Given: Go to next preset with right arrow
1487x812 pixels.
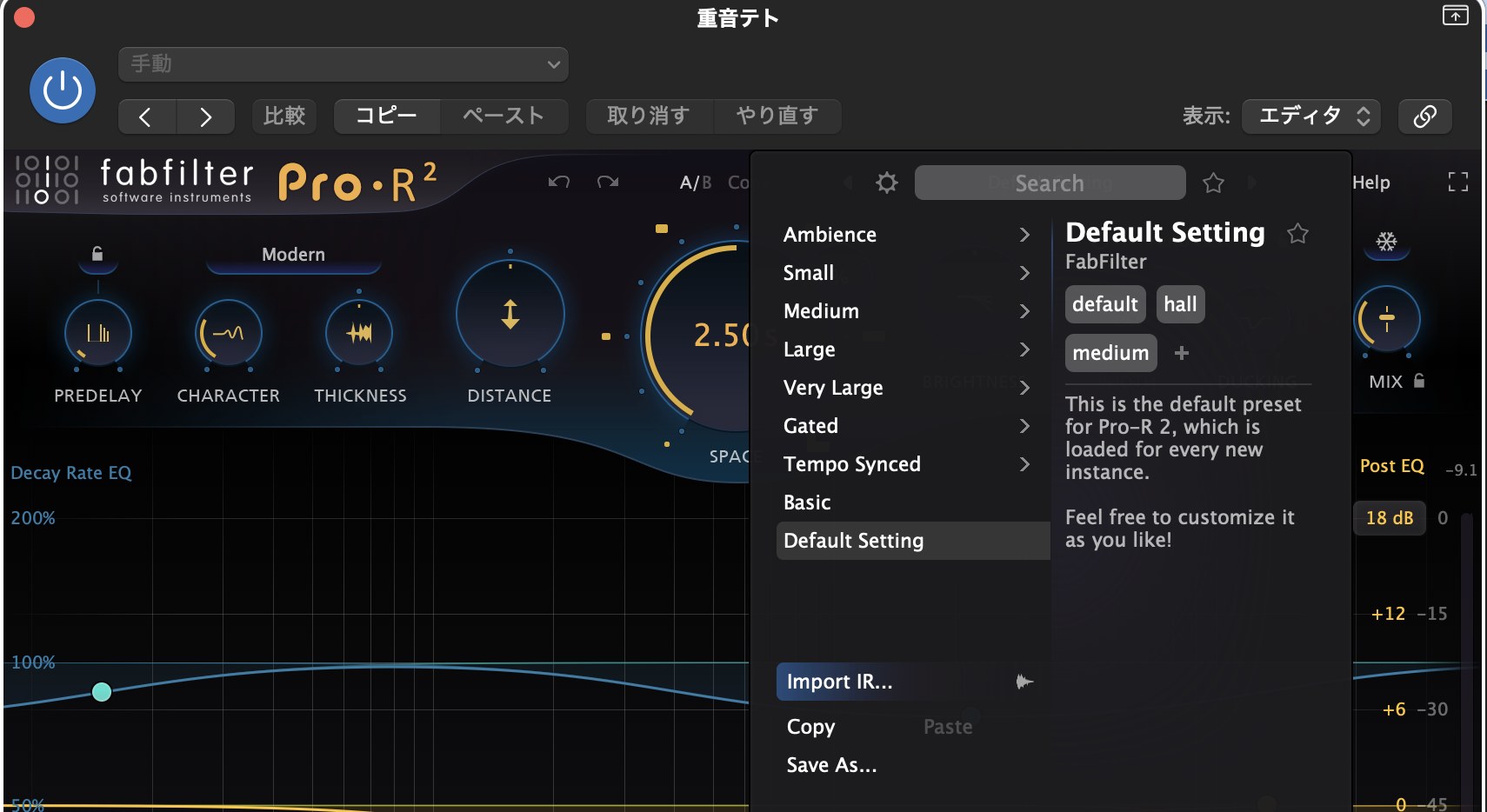Looking at the screenshot, I should click(205, 116).
